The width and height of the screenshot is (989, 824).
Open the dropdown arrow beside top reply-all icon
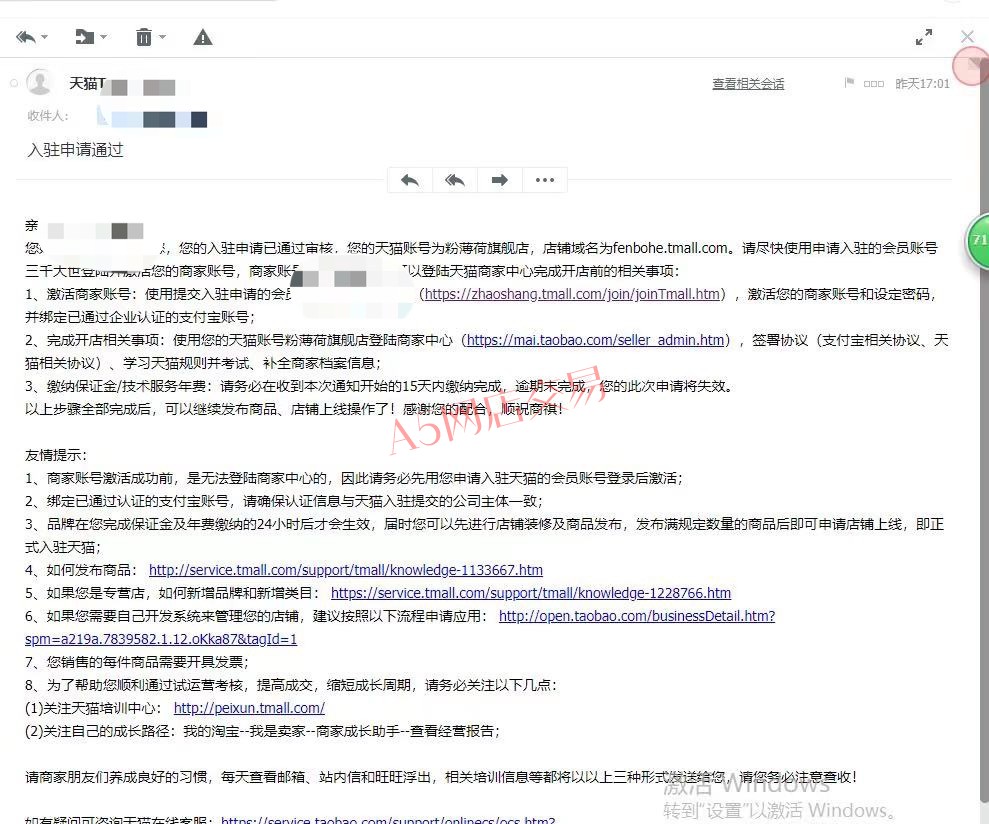[45, 37]
